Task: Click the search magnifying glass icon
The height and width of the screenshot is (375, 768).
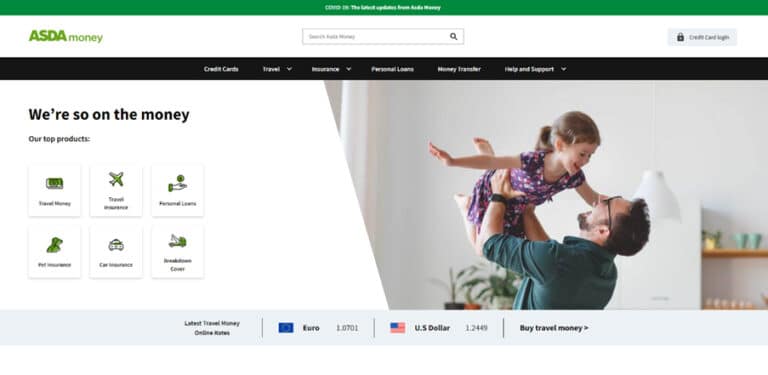Action: [x=454, y=37]
